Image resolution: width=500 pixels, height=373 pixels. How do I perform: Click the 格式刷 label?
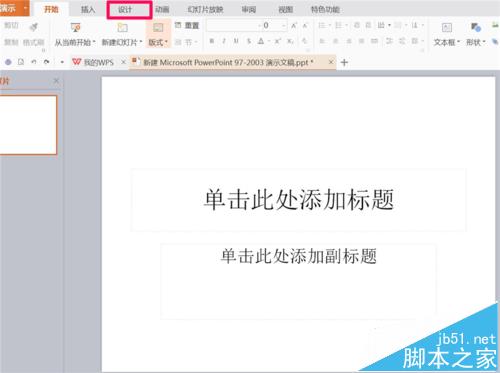tap(33, 42)
